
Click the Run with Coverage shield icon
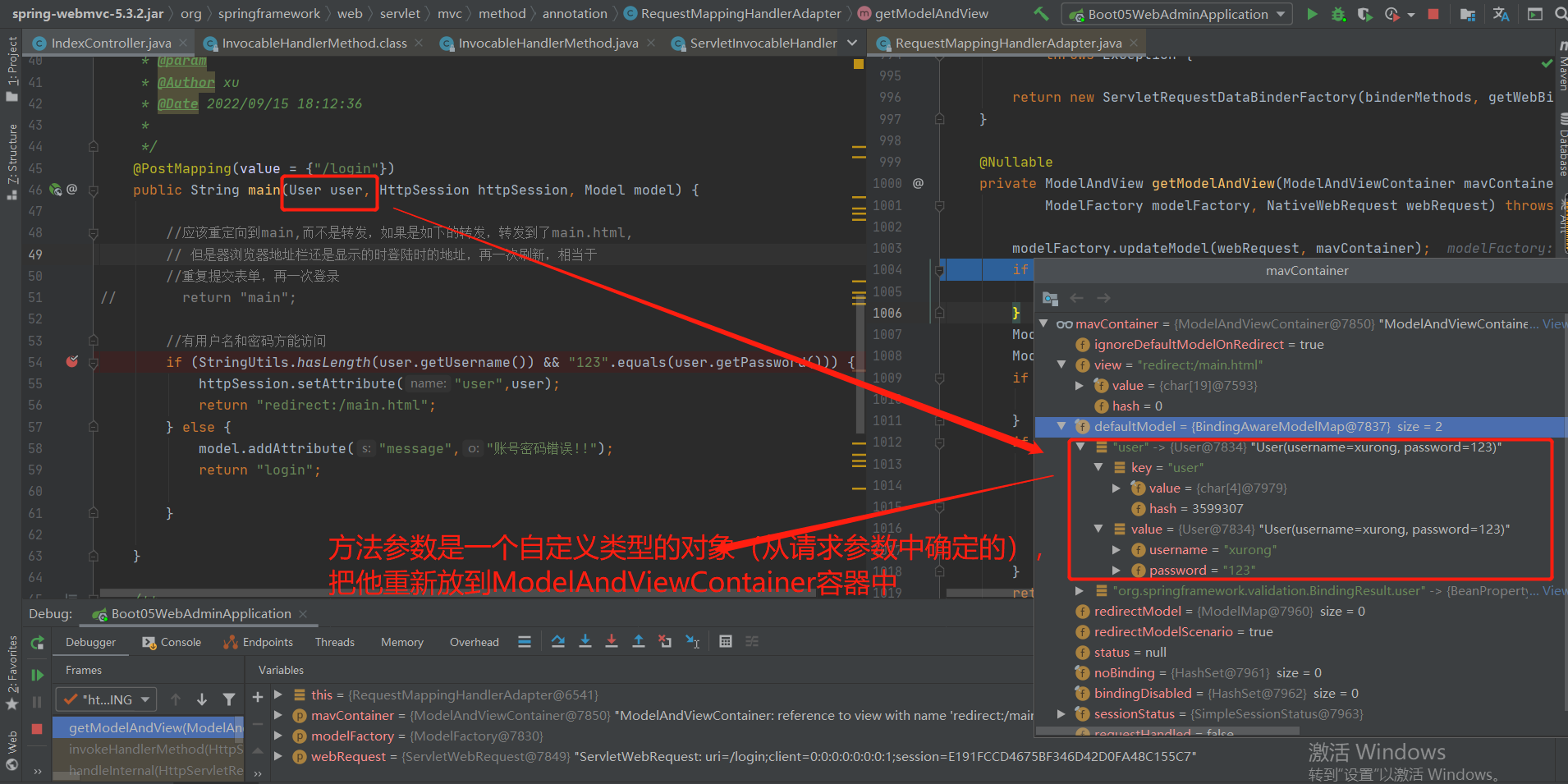[x=1364, y=14]
